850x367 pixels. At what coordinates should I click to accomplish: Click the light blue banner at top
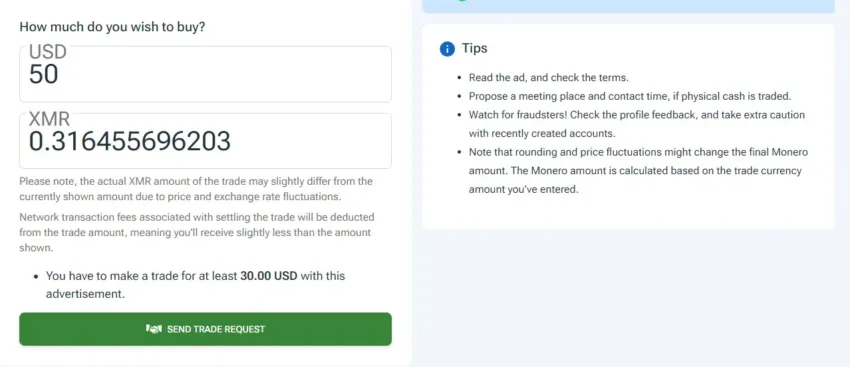[x=628, y=6]
